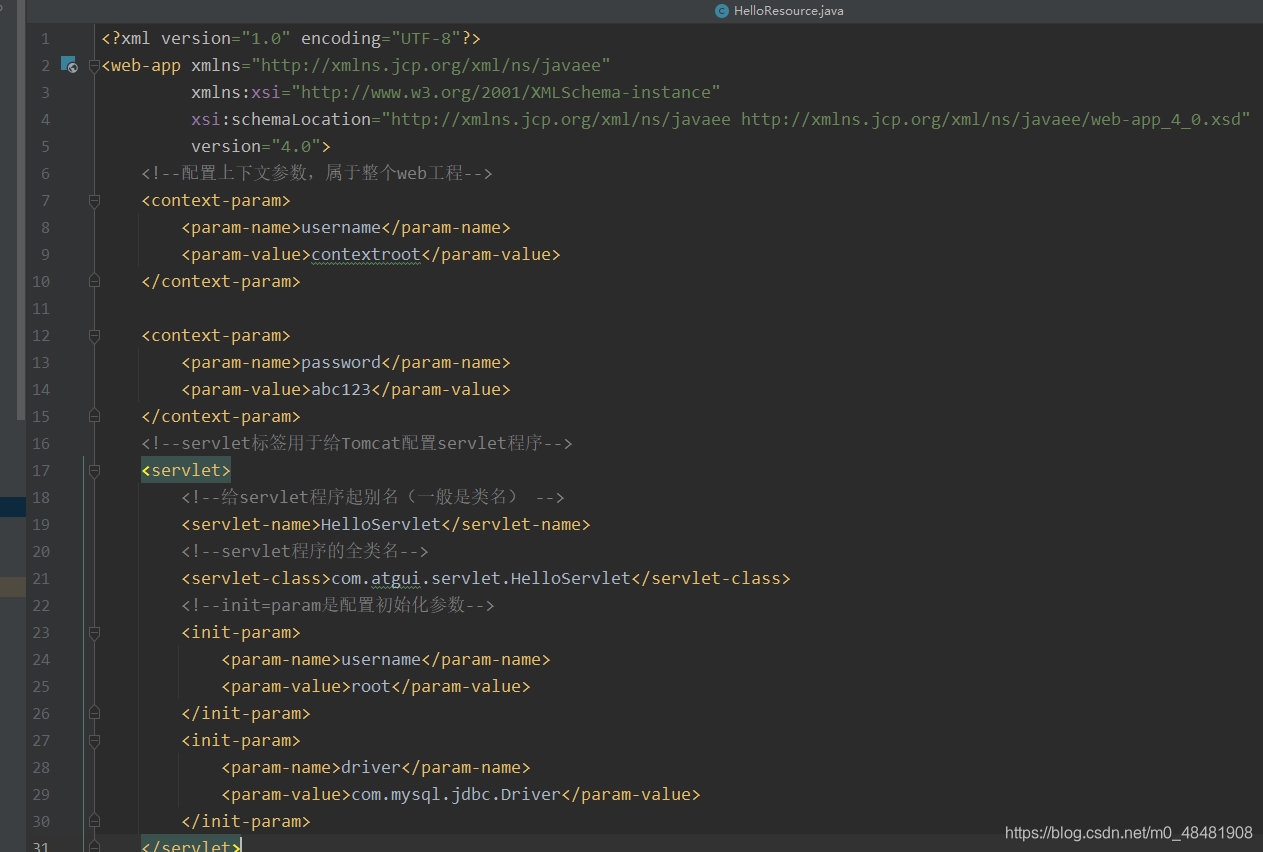Click the password param-name value on line 13
Image resolution: width=1263 pixels, height=852 pixels.
coord(341,362)
